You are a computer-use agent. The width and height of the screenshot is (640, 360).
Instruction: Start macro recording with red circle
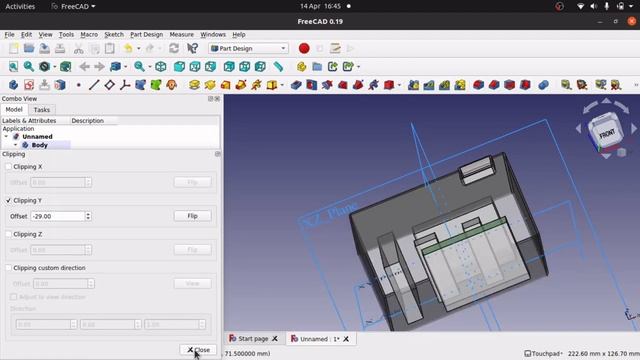[304, 49]
